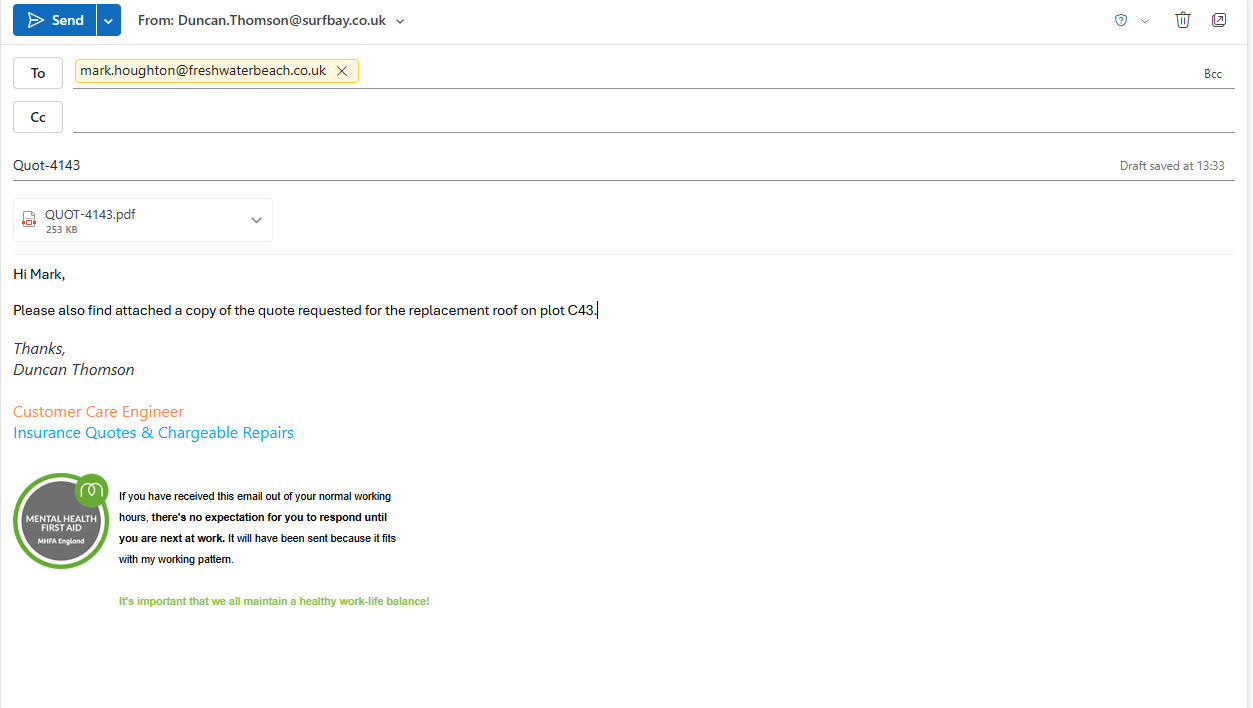Click the To button
Screen dimensions: 1253x708
(x=38, y=73)
